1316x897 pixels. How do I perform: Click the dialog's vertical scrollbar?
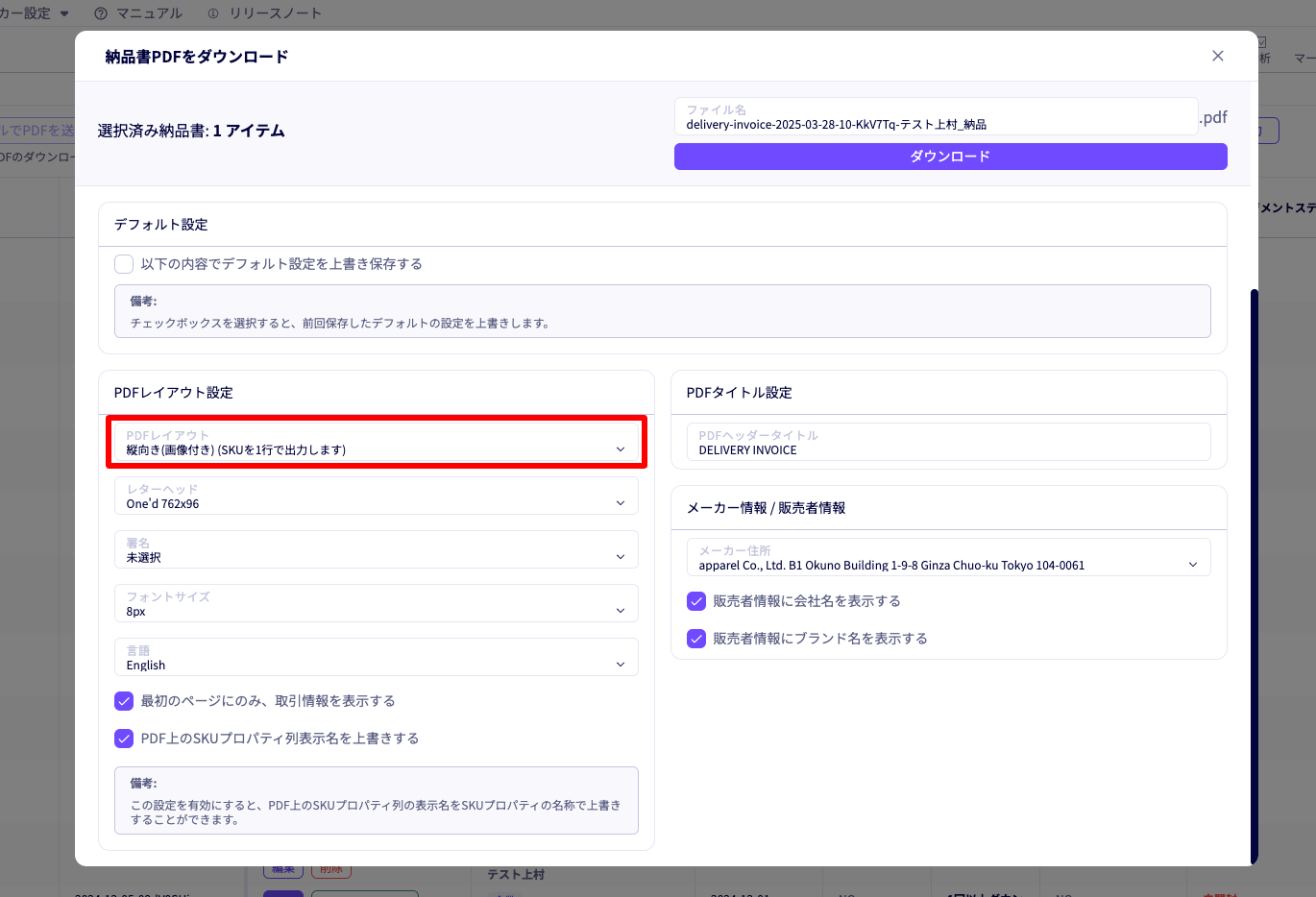point(1254,576)
